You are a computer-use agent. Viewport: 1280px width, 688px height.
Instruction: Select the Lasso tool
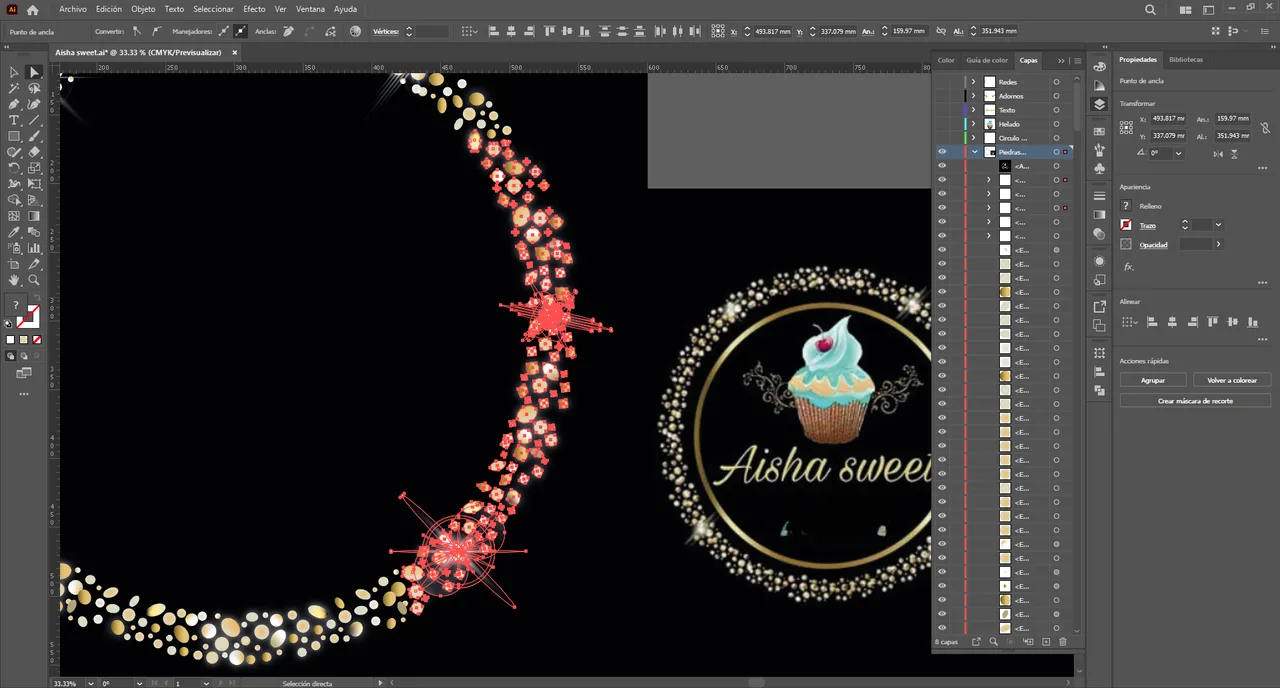click(x=34, y=88)
